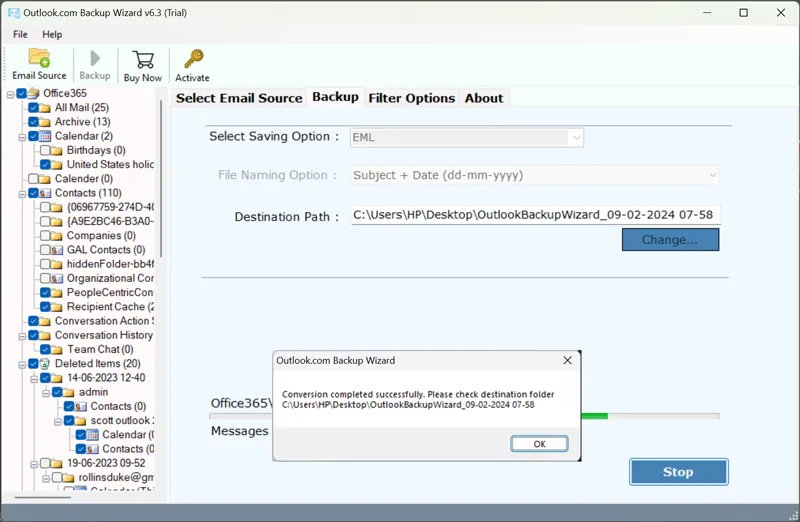Click the Activate key icon
800x522 pixels.
pyautogui.click(x=192, y=59)
